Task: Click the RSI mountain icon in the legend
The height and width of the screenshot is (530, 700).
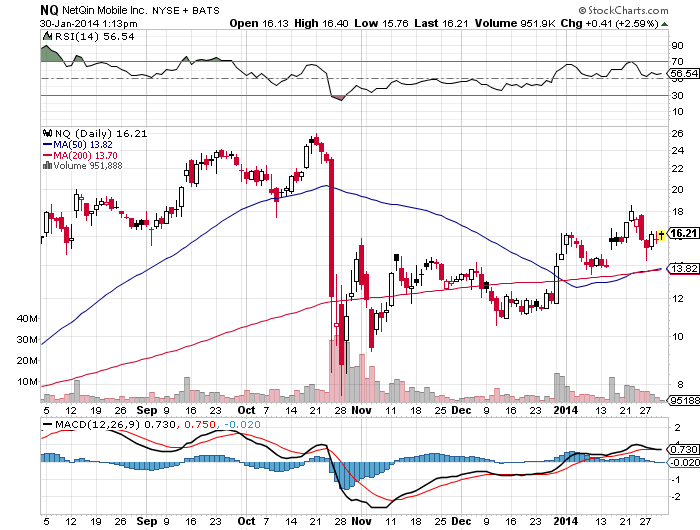Action: (x=47, y=36)
